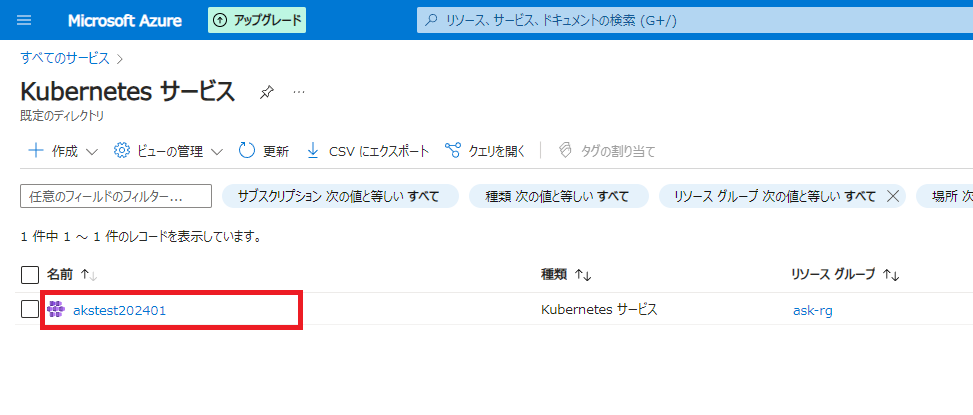Focus the resource search box
The width and height of the screenshot is (973, 415).
[694, 20]
